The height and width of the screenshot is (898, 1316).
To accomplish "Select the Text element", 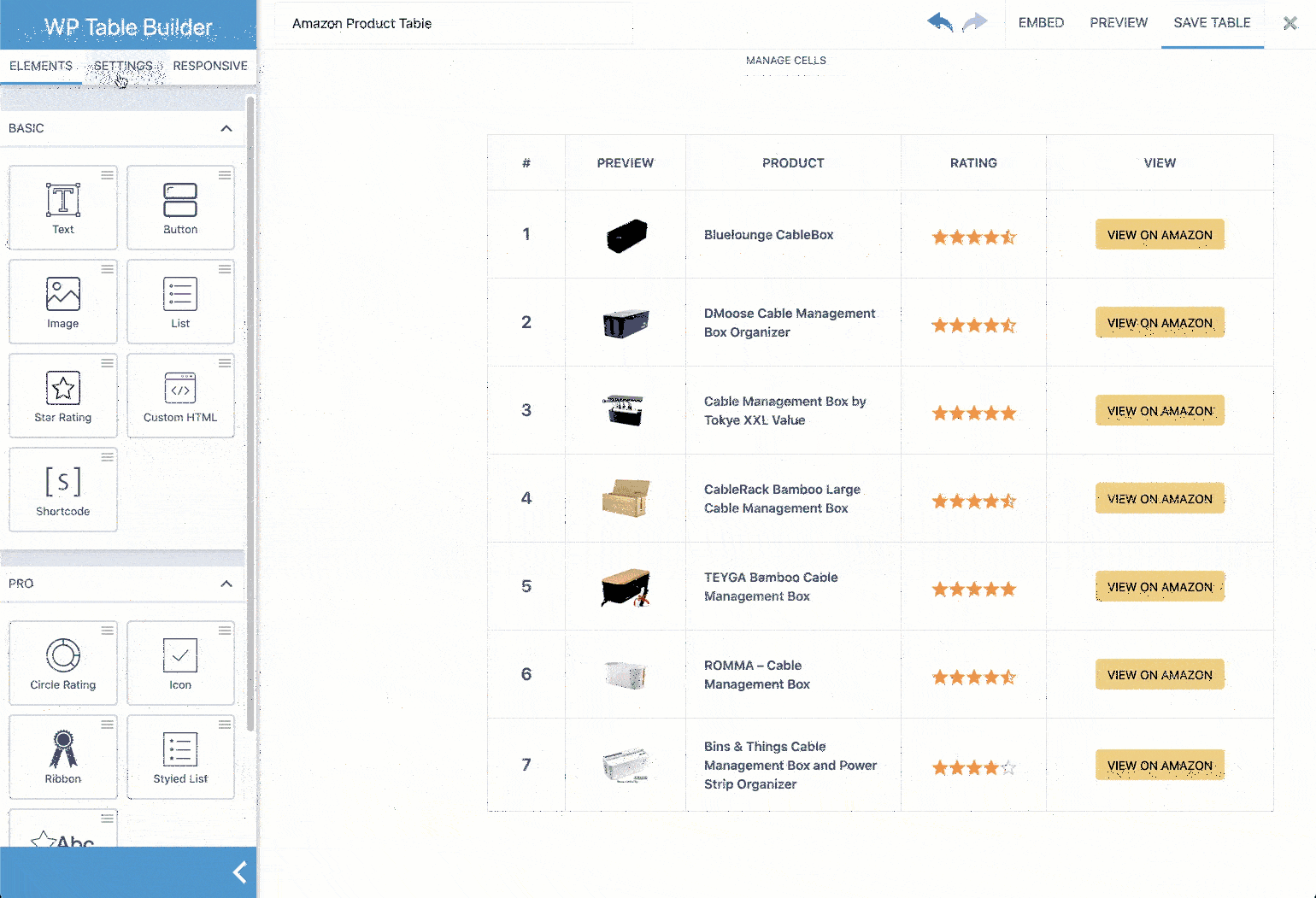I will point(63,208).
